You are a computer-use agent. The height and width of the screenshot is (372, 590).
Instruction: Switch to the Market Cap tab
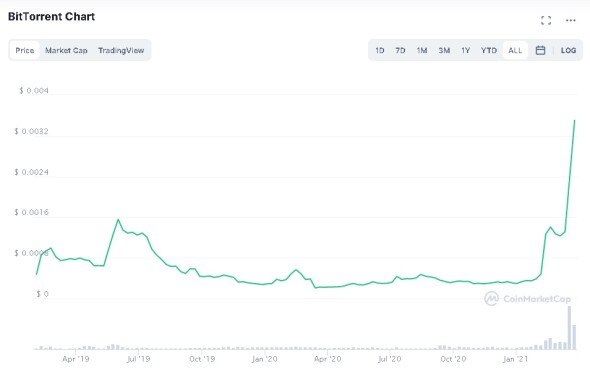pyautogui.click(x=66, y=50)
